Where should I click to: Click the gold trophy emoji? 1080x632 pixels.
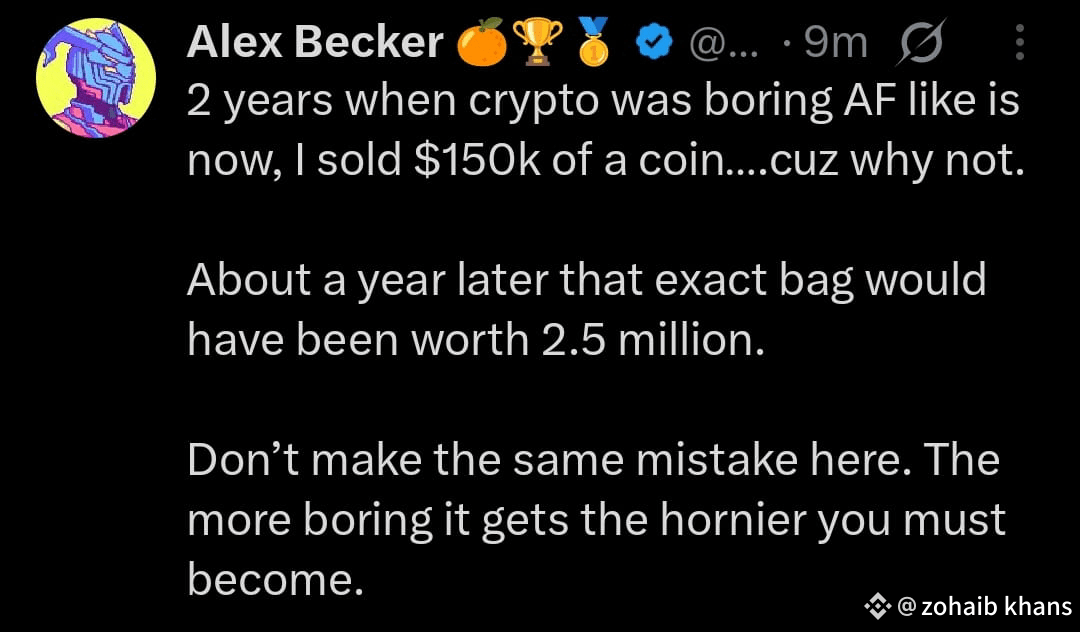(537, 43)
